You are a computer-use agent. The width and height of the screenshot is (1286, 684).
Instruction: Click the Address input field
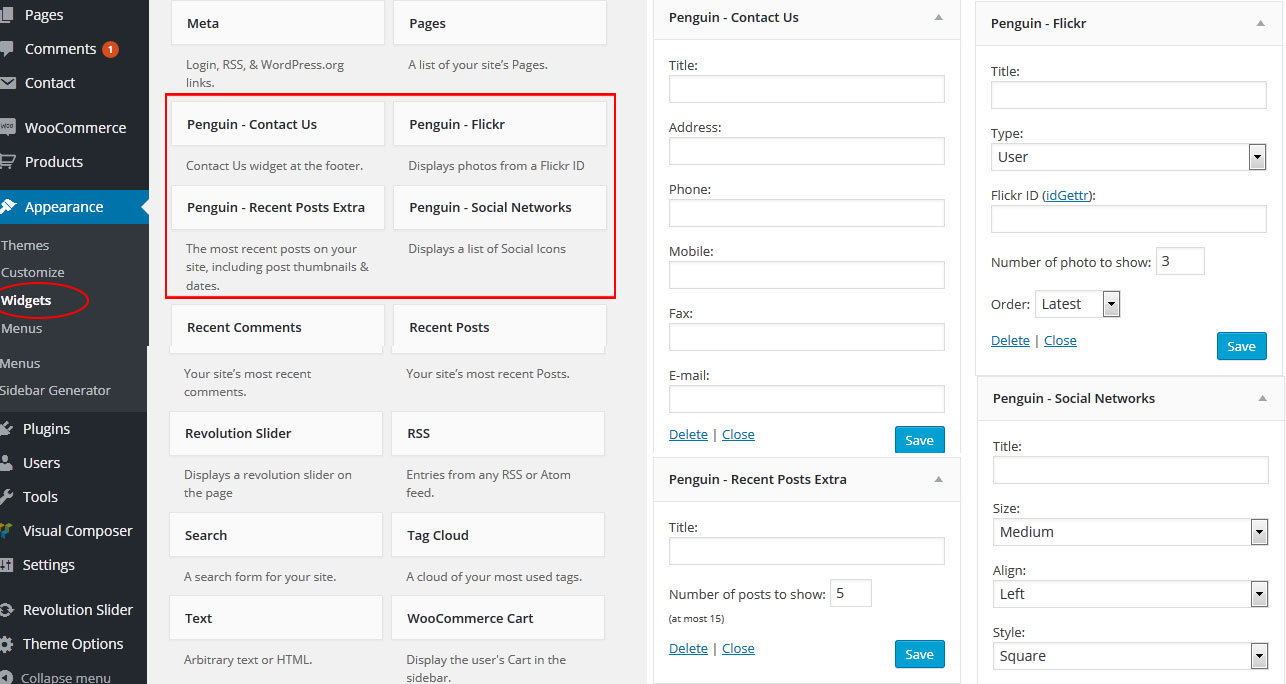pyautogui.click(x=806, y=151)
